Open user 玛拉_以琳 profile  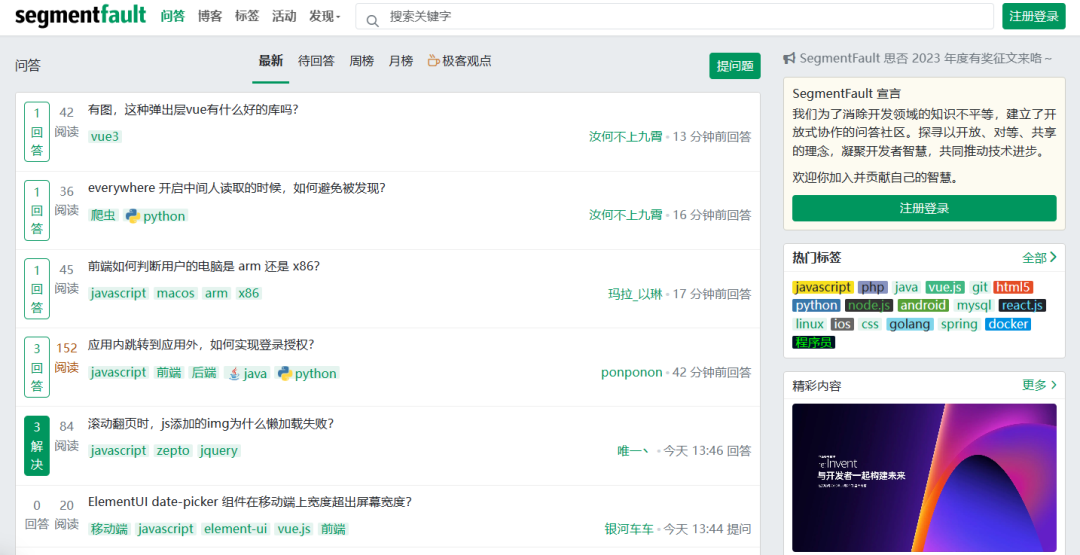635,294
